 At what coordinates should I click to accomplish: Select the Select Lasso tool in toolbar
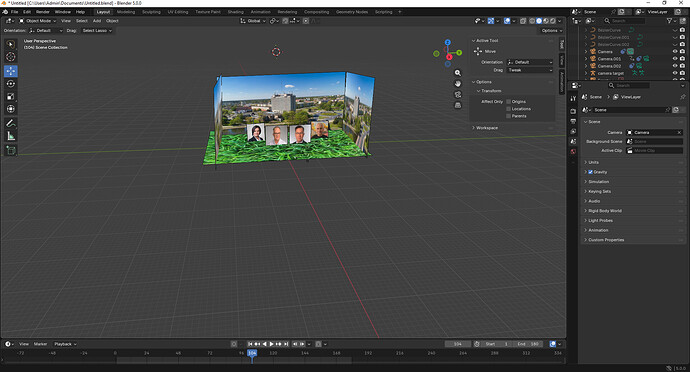coord(11,44)
